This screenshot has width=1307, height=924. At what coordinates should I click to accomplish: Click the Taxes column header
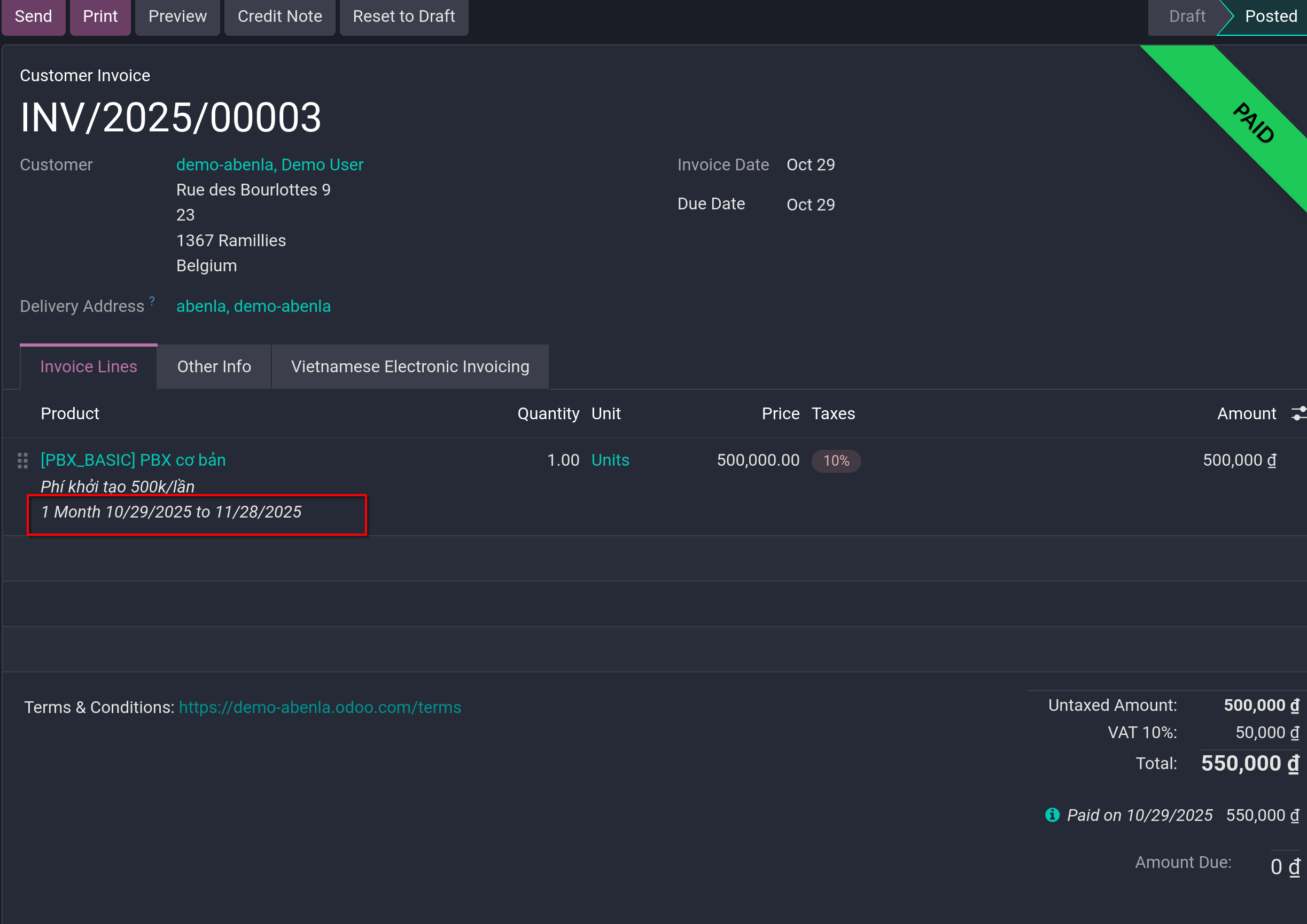click(833, 413)
